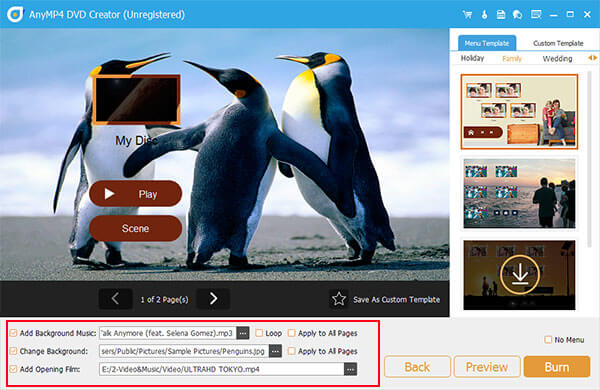Select the beach sunset template thumbnail
The height and width of the screenshot is (390, 600).
519,194
